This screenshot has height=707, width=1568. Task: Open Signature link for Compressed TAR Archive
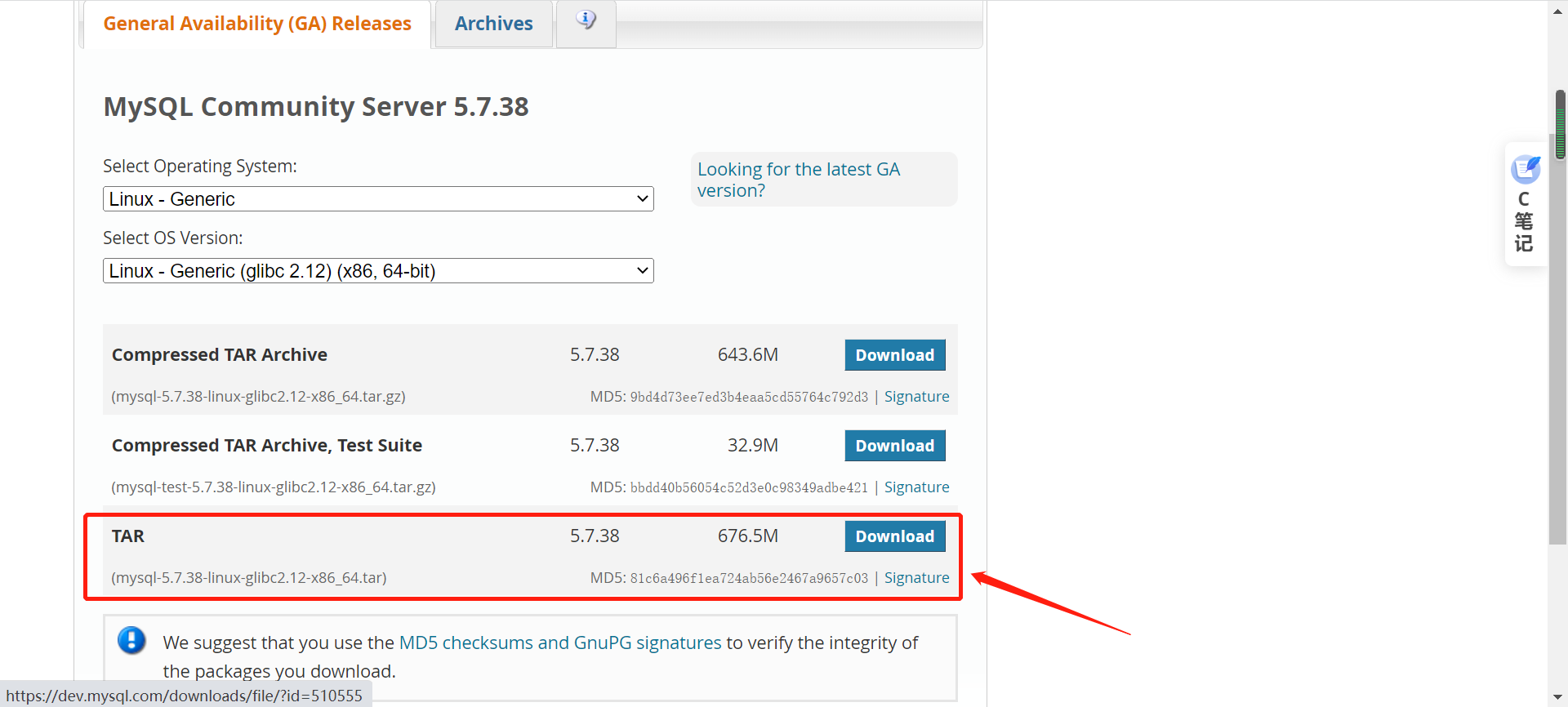pos(916,397)
